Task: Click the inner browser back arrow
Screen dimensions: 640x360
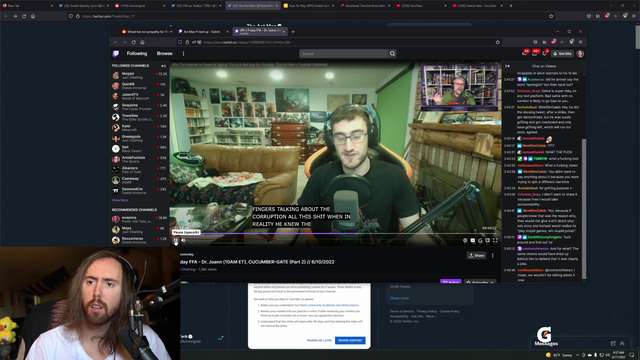Action: click(x=116, y=42)
